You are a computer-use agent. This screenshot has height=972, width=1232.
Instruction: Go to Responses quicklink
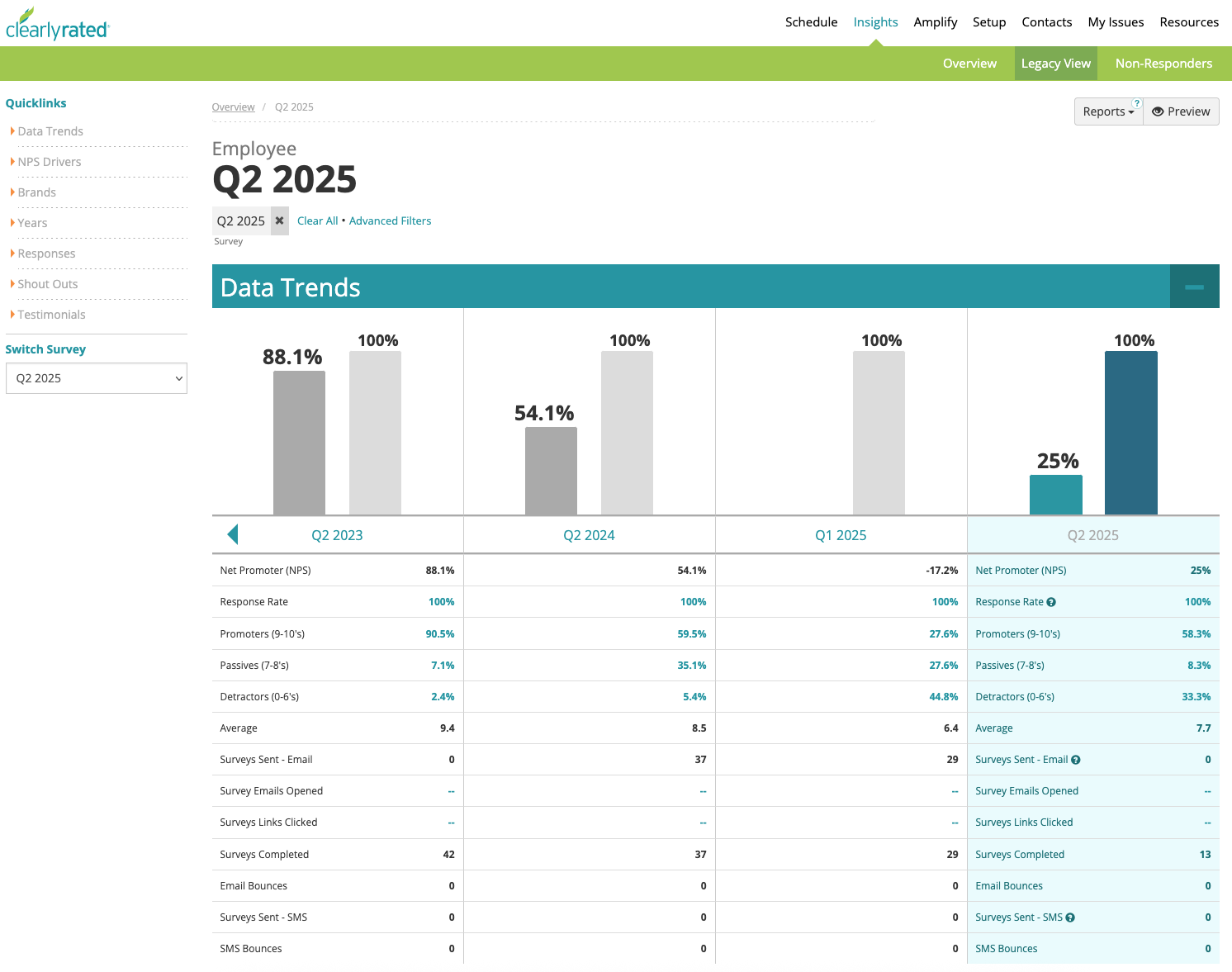(46, 254)
